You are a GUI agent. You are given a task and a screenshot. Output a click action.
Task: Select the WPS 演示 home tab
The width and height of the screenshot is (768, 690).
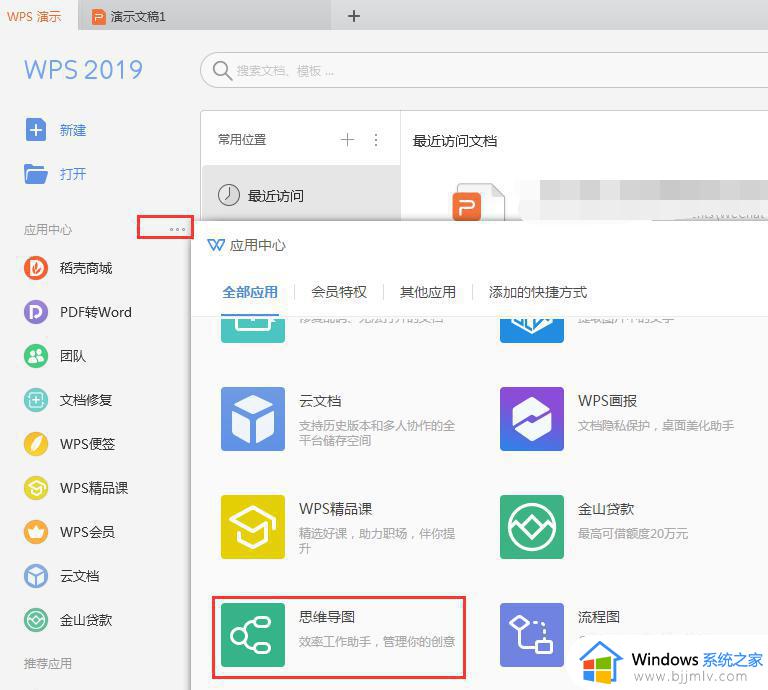pos(34,16)
